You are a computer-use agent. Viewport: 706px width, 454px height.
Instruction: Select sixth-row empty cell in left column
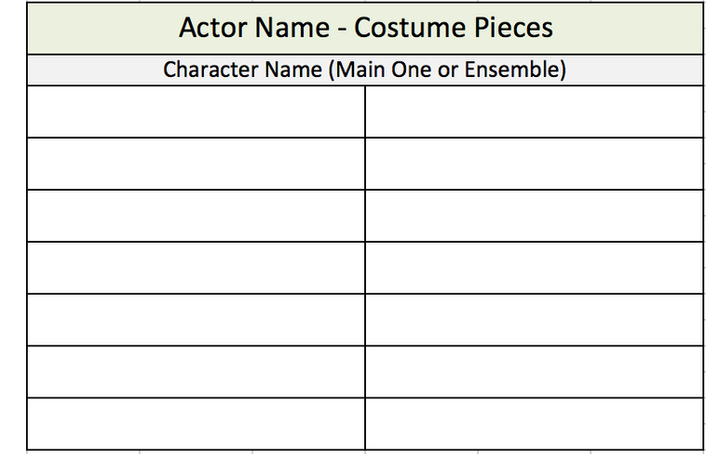tap(196, 371)
